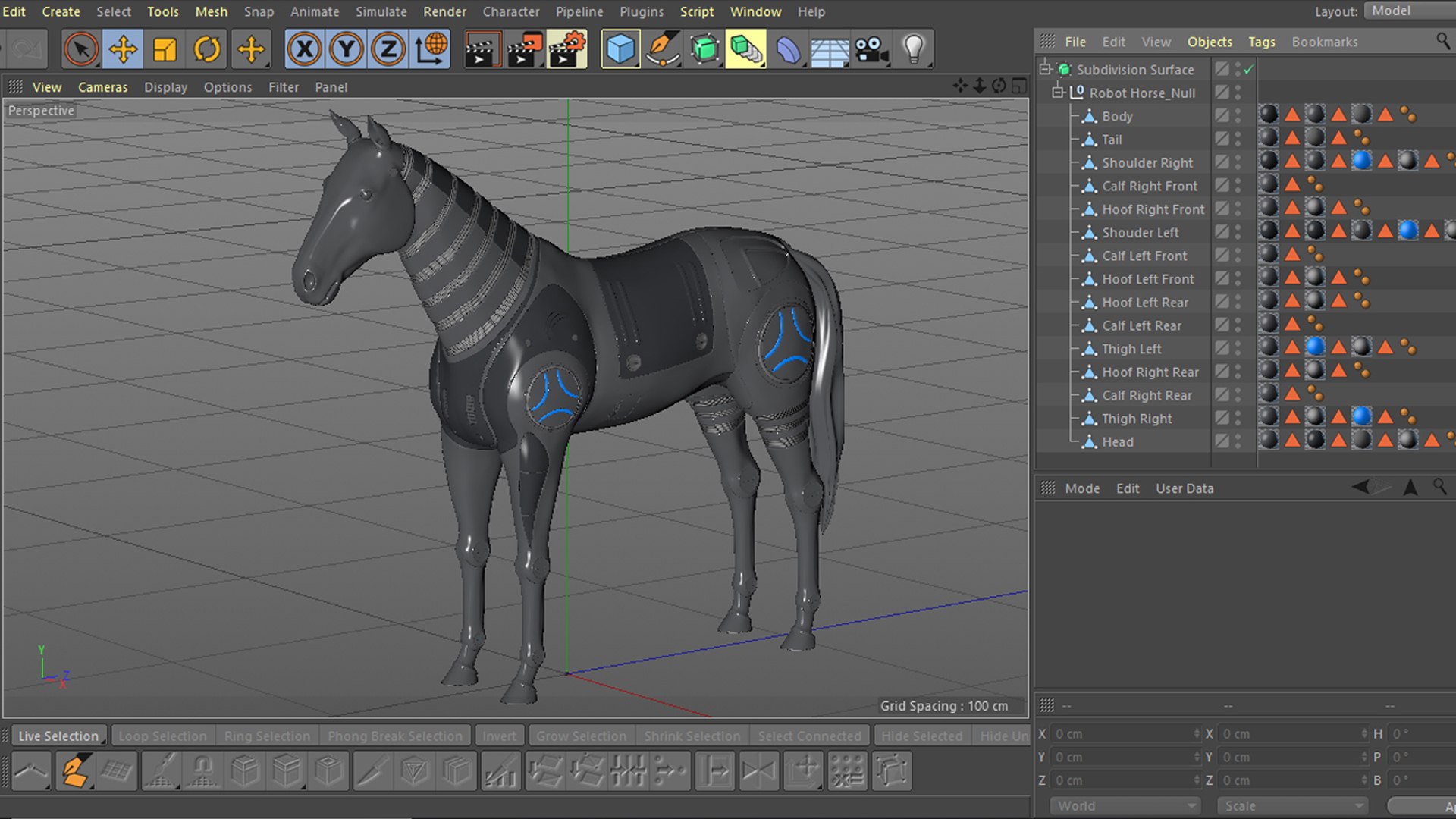Open the Character menu
1456x819 pixels.
tap(511, 11)
